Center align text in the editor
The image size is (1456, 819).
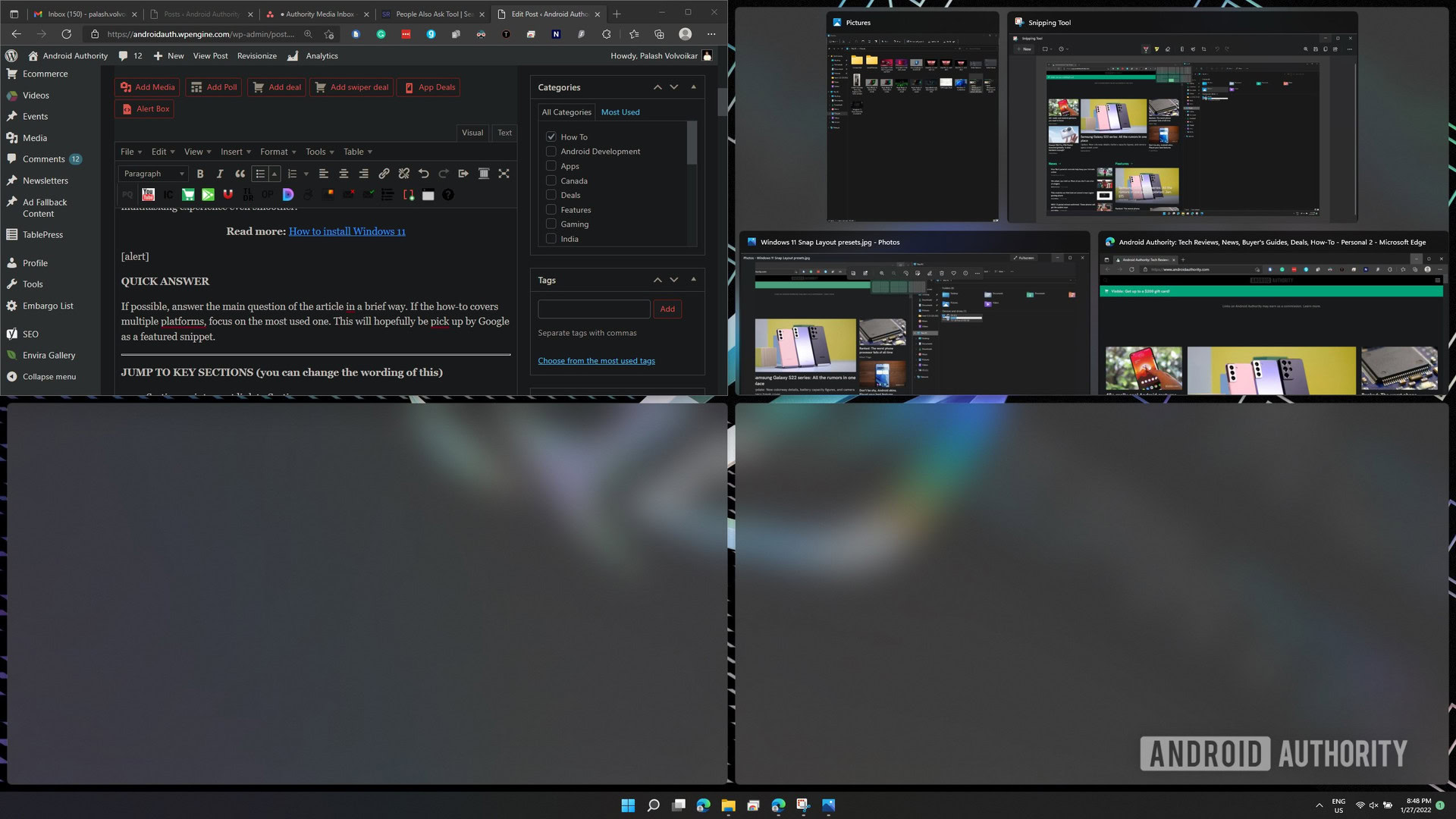[344, 174]
